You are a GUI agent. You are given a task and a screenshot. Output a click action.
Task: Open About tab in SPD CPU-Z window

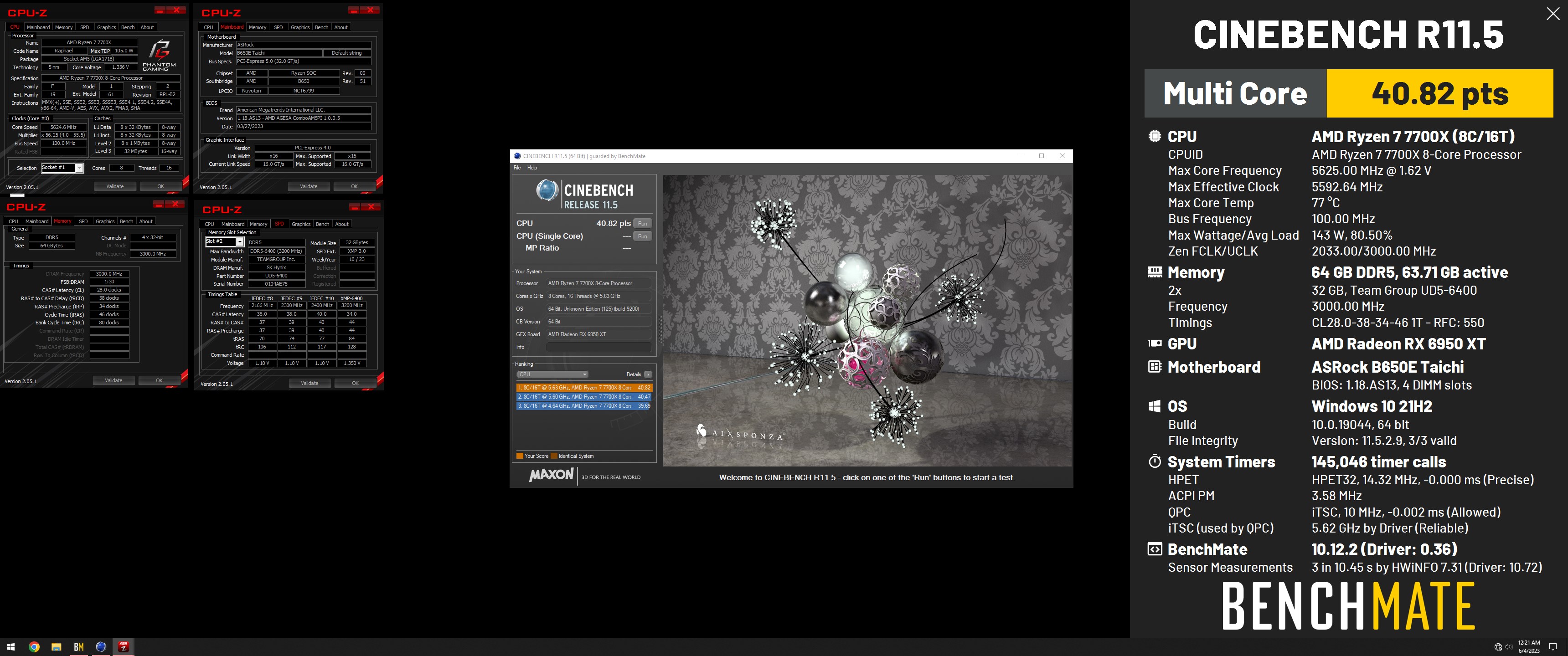coord(342,225)
